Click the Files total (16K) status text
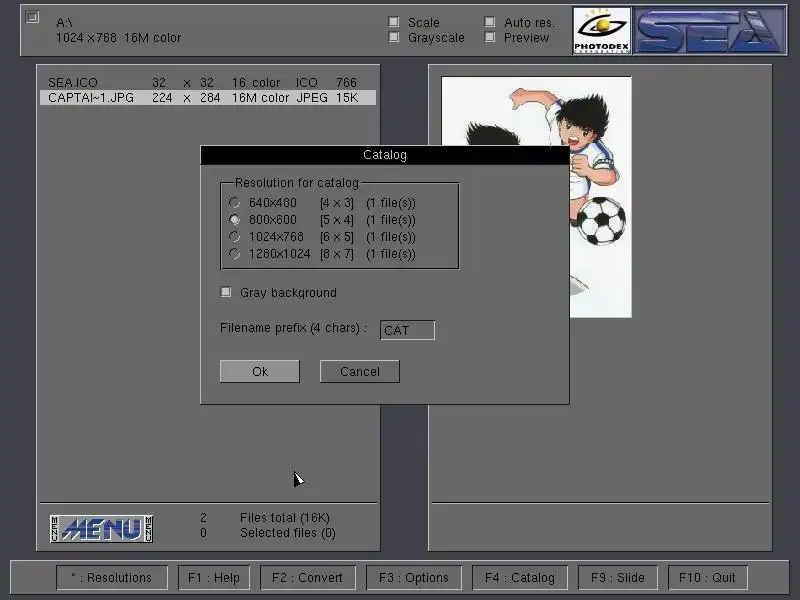 (285, 518)
